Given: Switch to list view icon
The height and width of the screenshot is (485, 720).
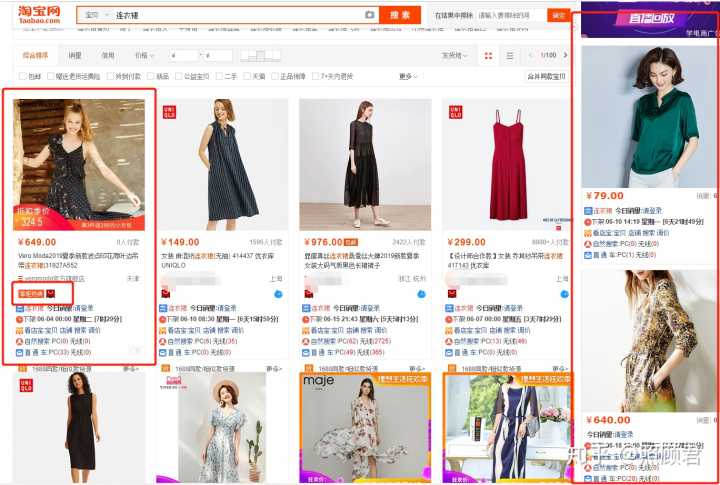Looking at the screenshot, I should pos(510,56).
